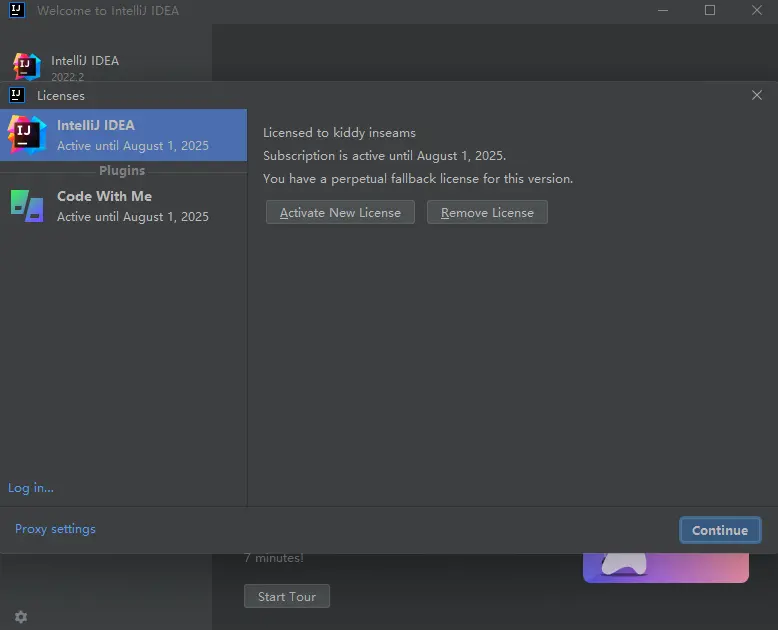
Task: Open the Proxy settings link
Action: 55,529
